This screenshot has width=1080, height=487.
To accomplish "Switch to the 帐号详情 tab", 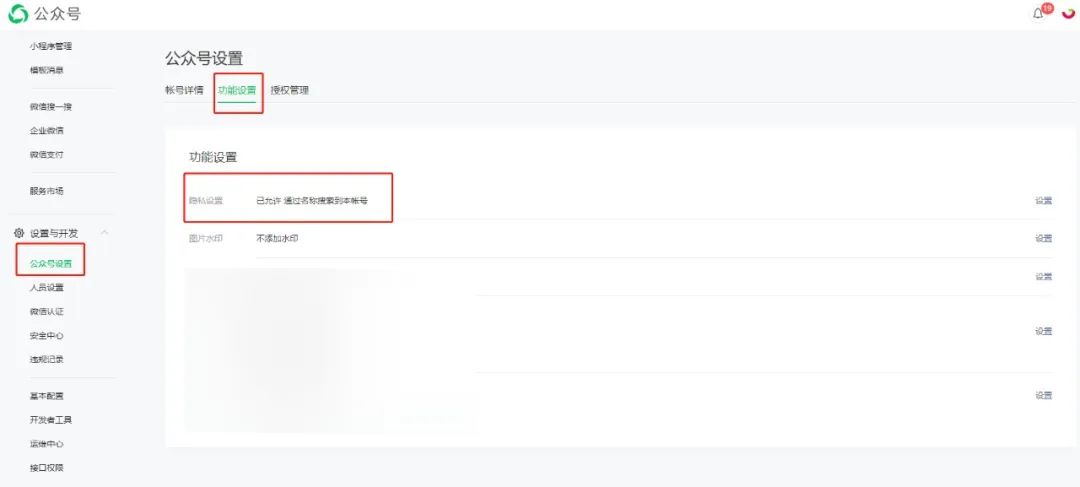I will coord(184,90).
